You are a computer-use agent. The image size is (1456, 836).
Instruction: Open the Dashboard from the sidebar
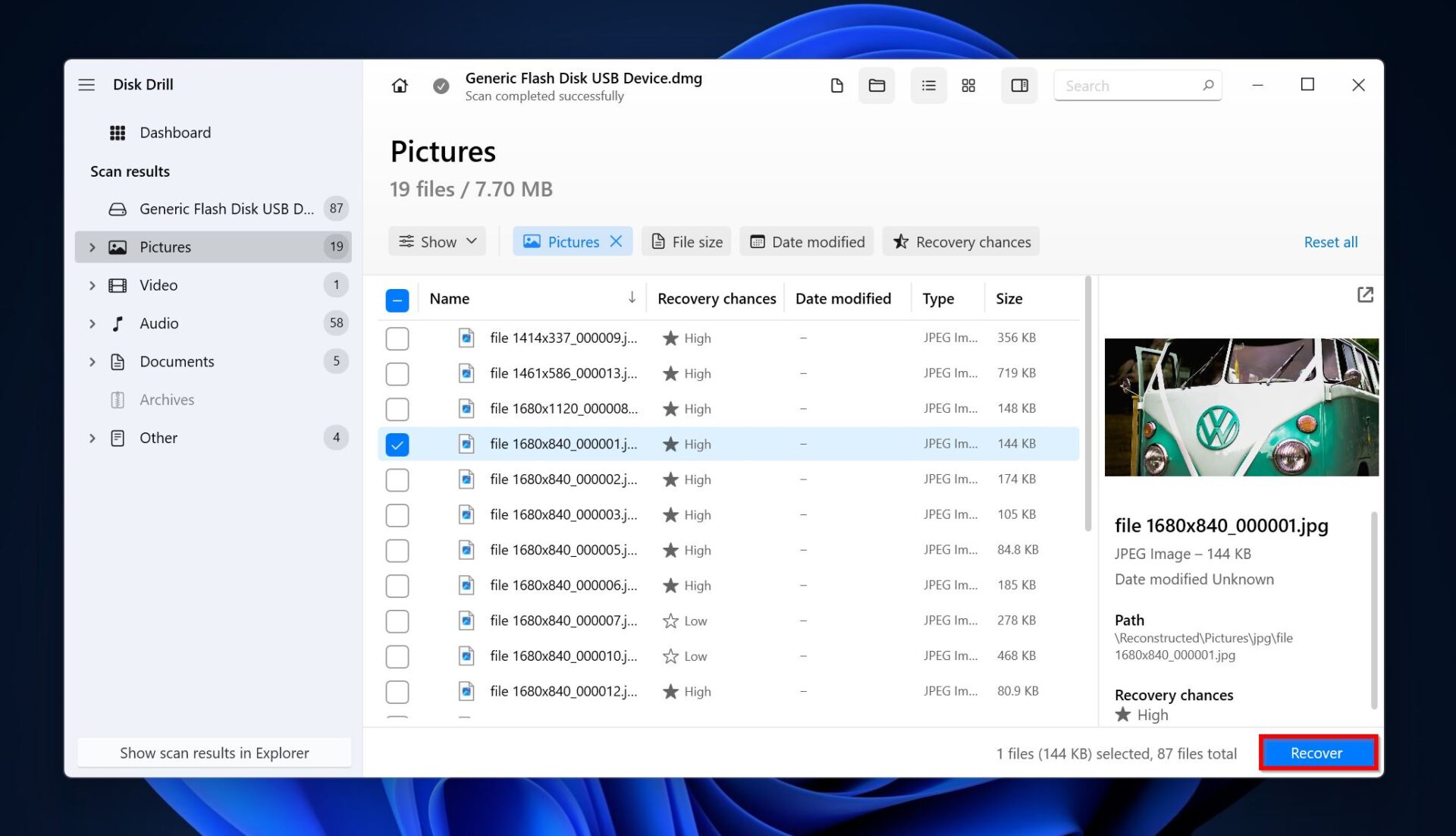click(x=174, y=132)
